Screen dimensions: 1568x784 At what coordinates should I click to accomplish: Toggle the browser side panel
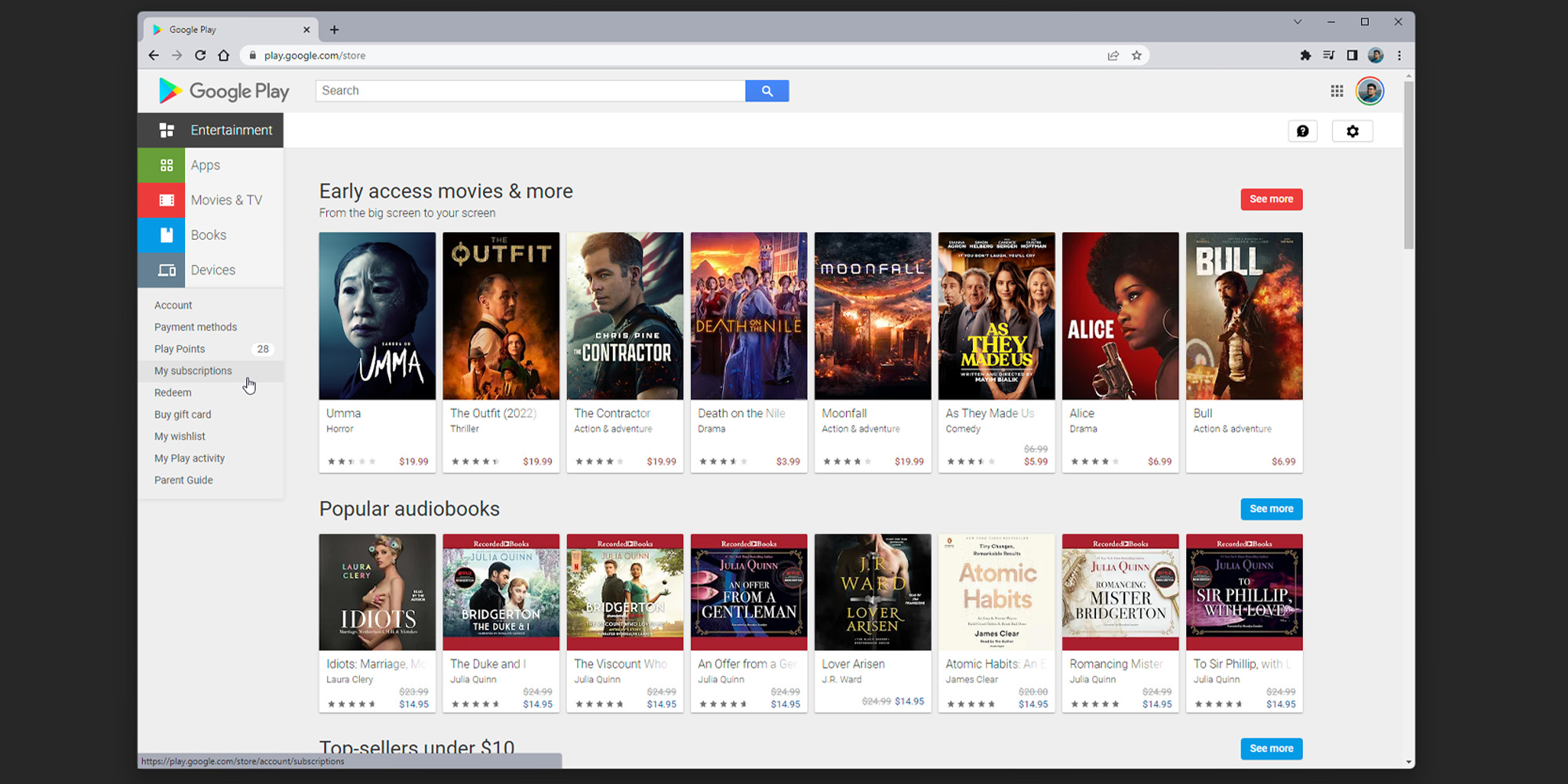pos(1352,56)
